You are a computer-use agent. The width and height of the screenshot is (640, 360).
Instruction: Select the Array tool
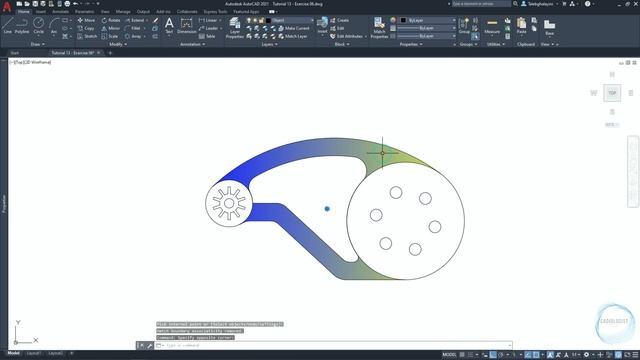point(133,36)
